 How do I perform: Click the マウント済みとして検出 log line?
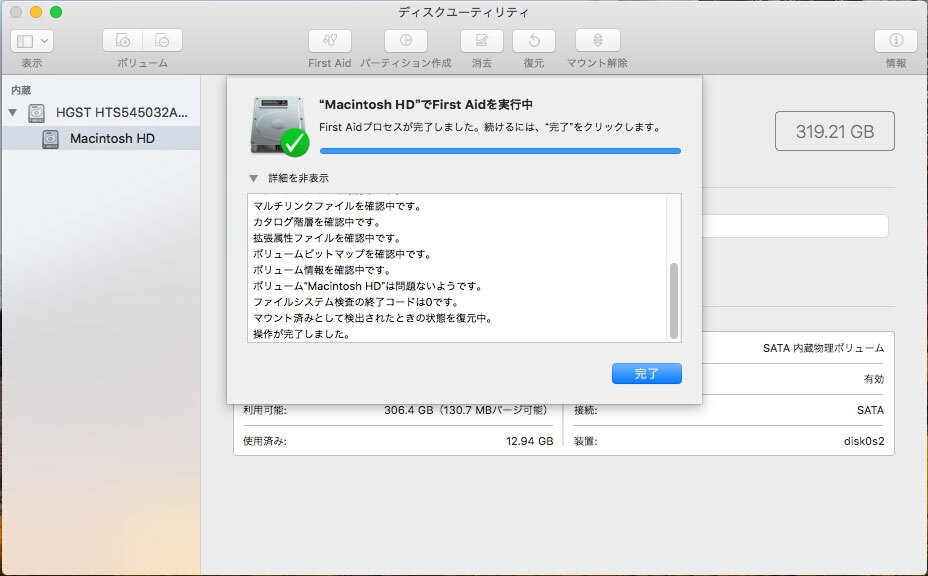373,318
